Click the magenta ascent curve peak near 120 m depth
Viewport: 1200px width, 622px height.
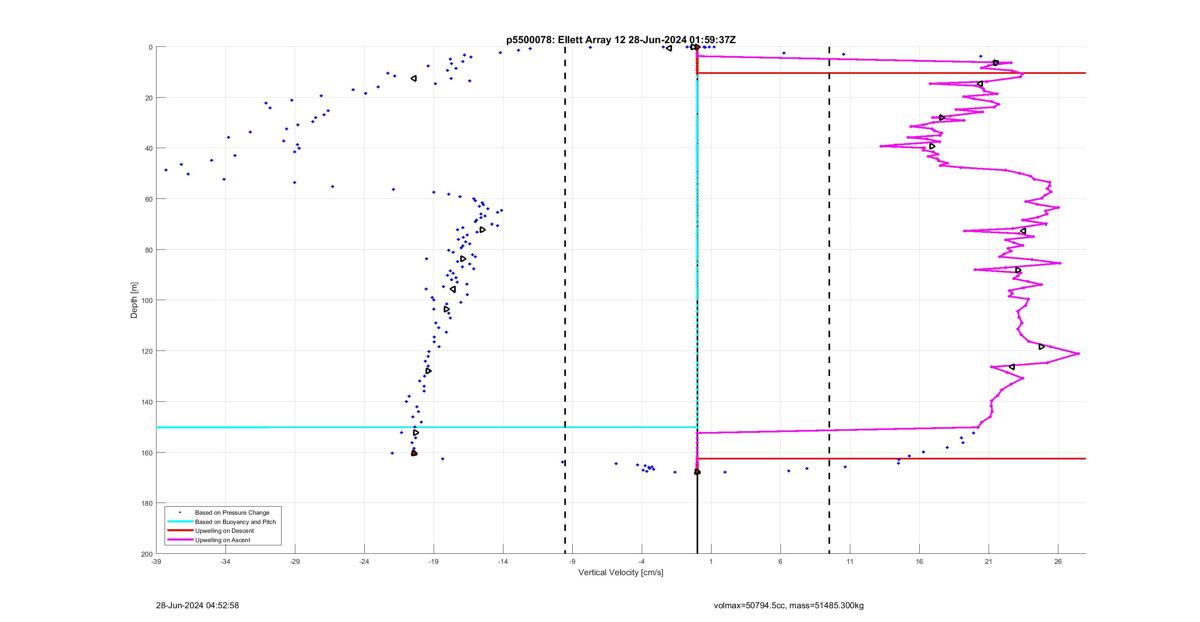1078,352
